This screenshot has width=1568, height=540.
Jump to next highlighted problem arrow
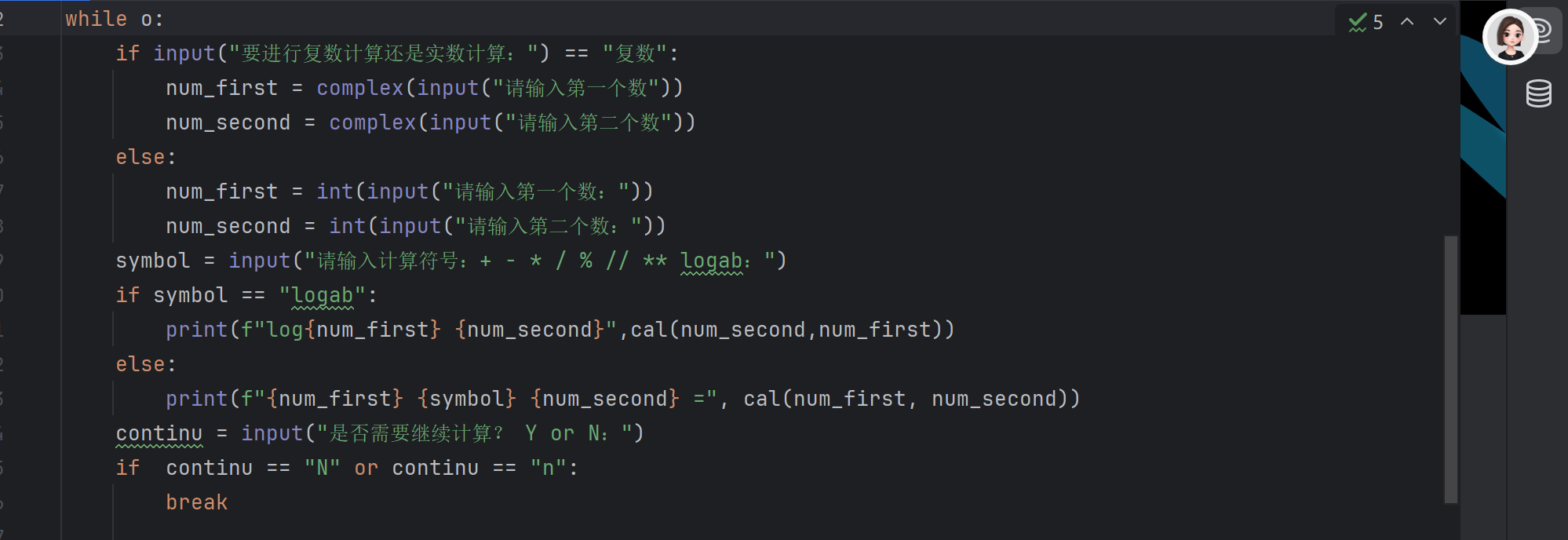pos(1440,22)
